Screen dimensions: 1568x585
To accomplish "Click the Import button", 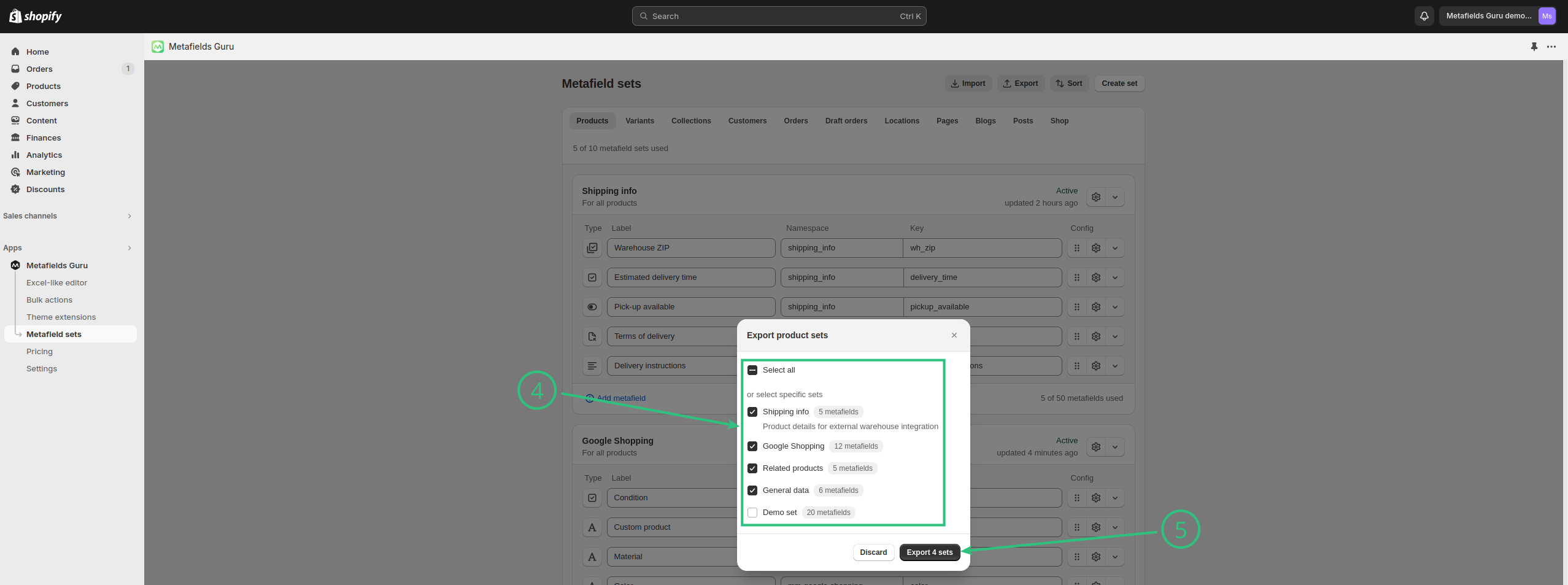I will [x=968, y=83].
